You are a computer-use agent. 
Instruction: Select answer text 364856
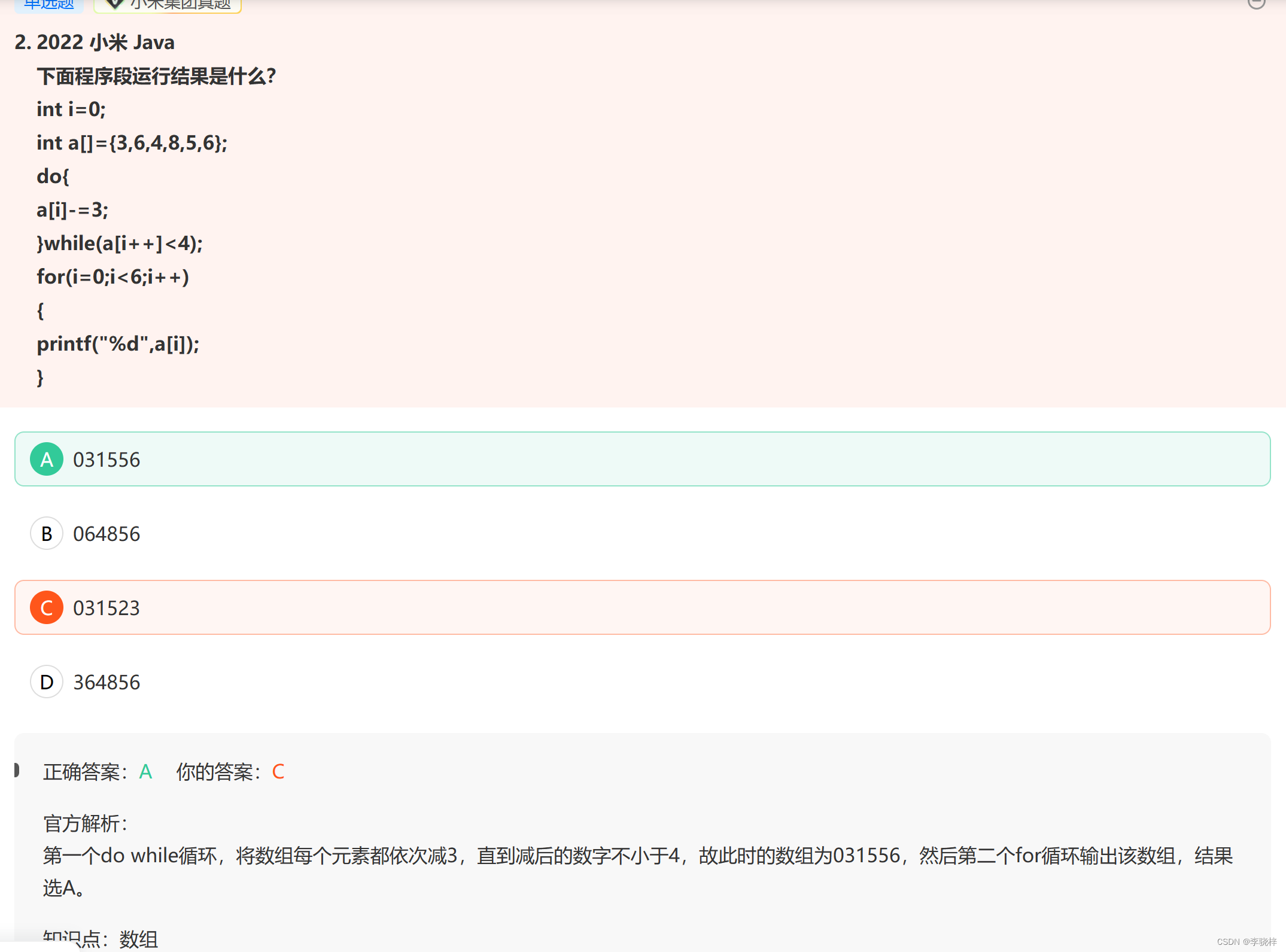(x=107, y=682)
